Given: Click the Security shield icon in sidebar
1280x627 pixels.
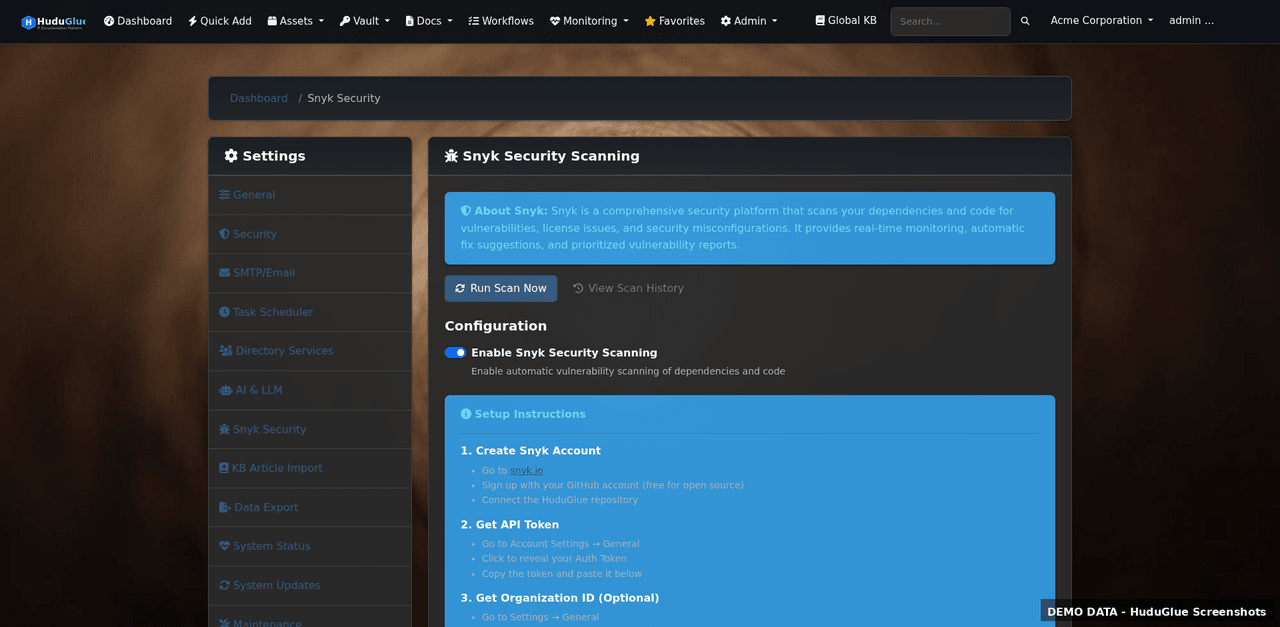Looking at the screenshot, I should [225, 234].
